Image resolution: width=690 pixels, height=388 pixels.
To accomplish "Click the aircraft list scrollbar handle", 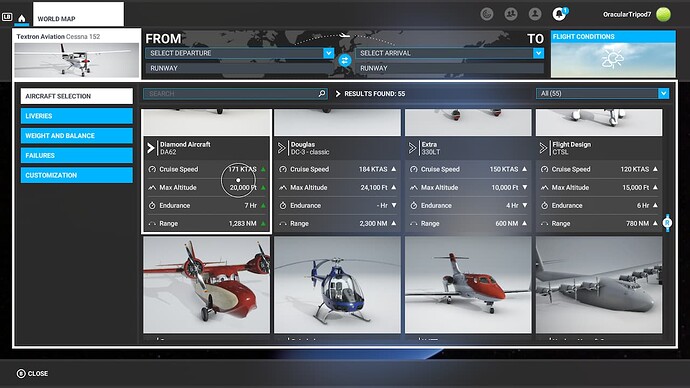I will [667, 223].
